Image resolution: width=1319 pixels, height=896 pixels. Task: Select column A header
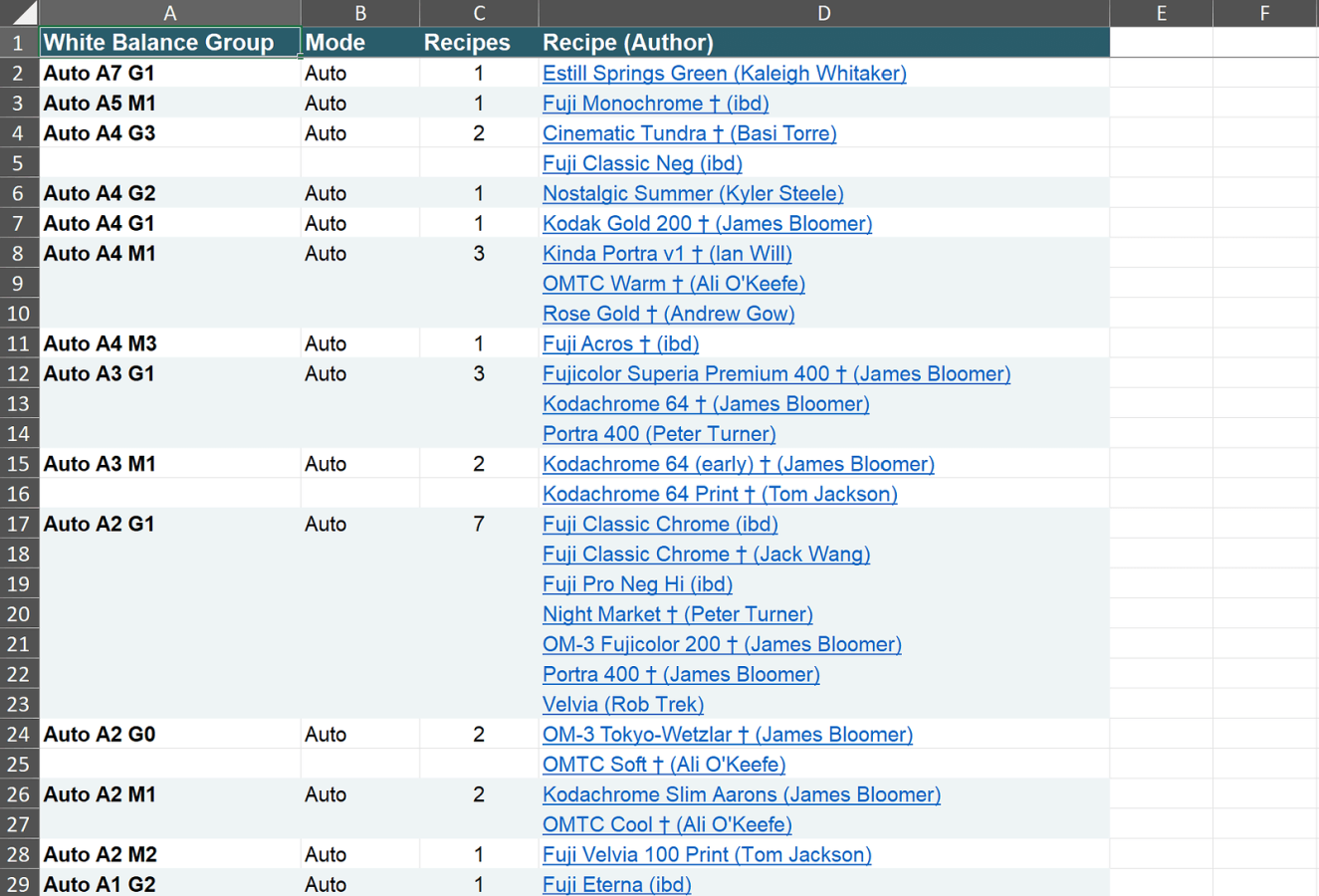pyautogui.click(x=170, y=13)
